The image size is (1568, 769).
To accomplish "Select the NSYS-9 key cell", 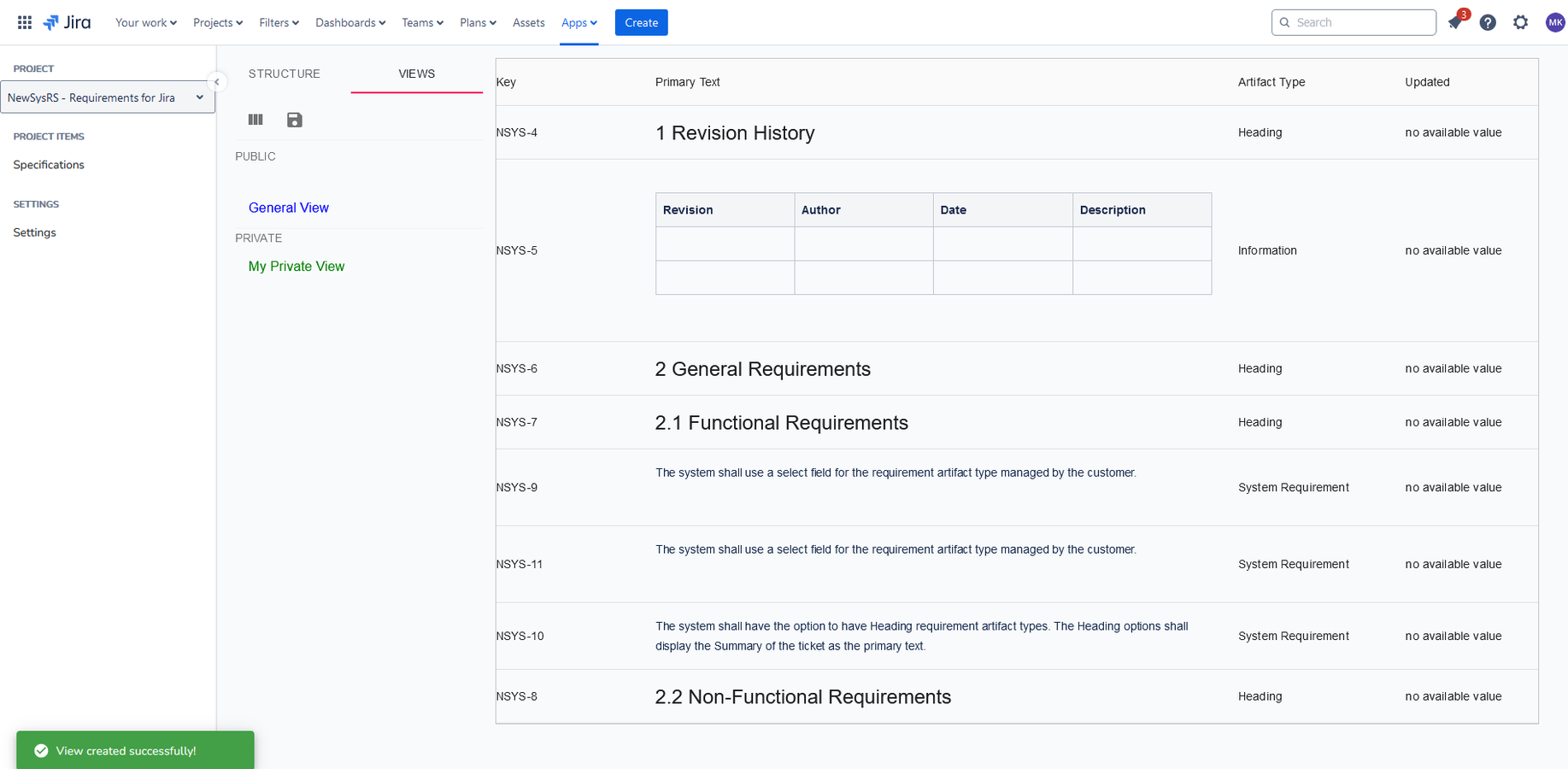I will [x=517, y=487].
